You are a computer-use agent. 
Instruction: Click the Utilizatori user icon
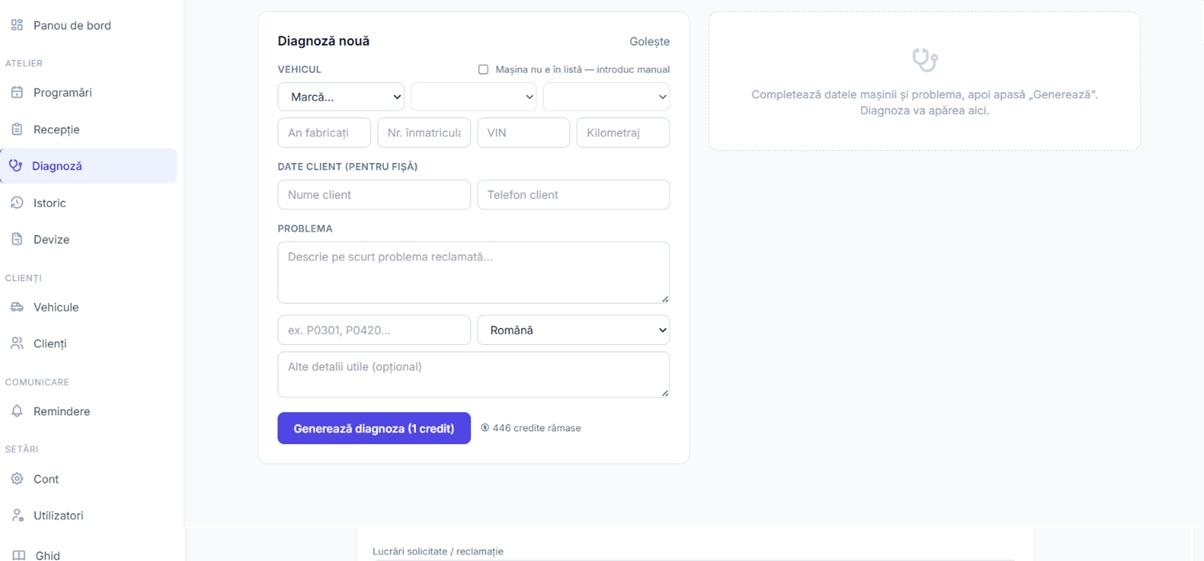[x=17, y=515]
